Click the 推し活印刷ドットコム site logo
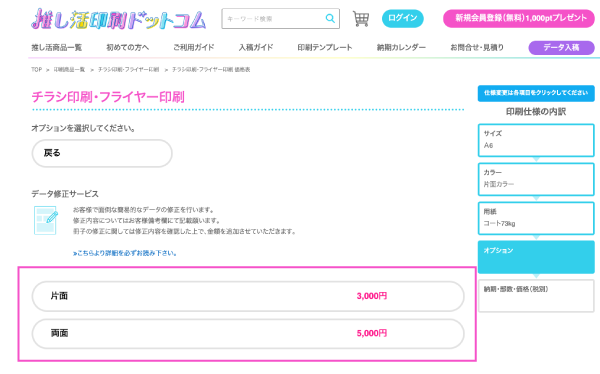Image resolution: width=600 pixels, height=374 pixels. pyautogui.click(x=119, y=19)
